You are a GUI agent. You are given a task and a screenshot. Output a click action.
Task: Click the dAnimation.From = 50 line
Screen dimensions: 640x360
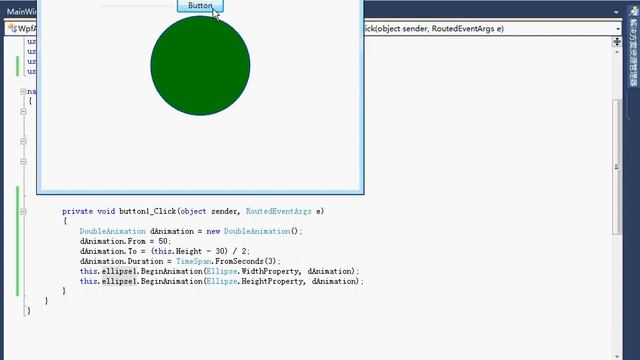pos(125,241)
